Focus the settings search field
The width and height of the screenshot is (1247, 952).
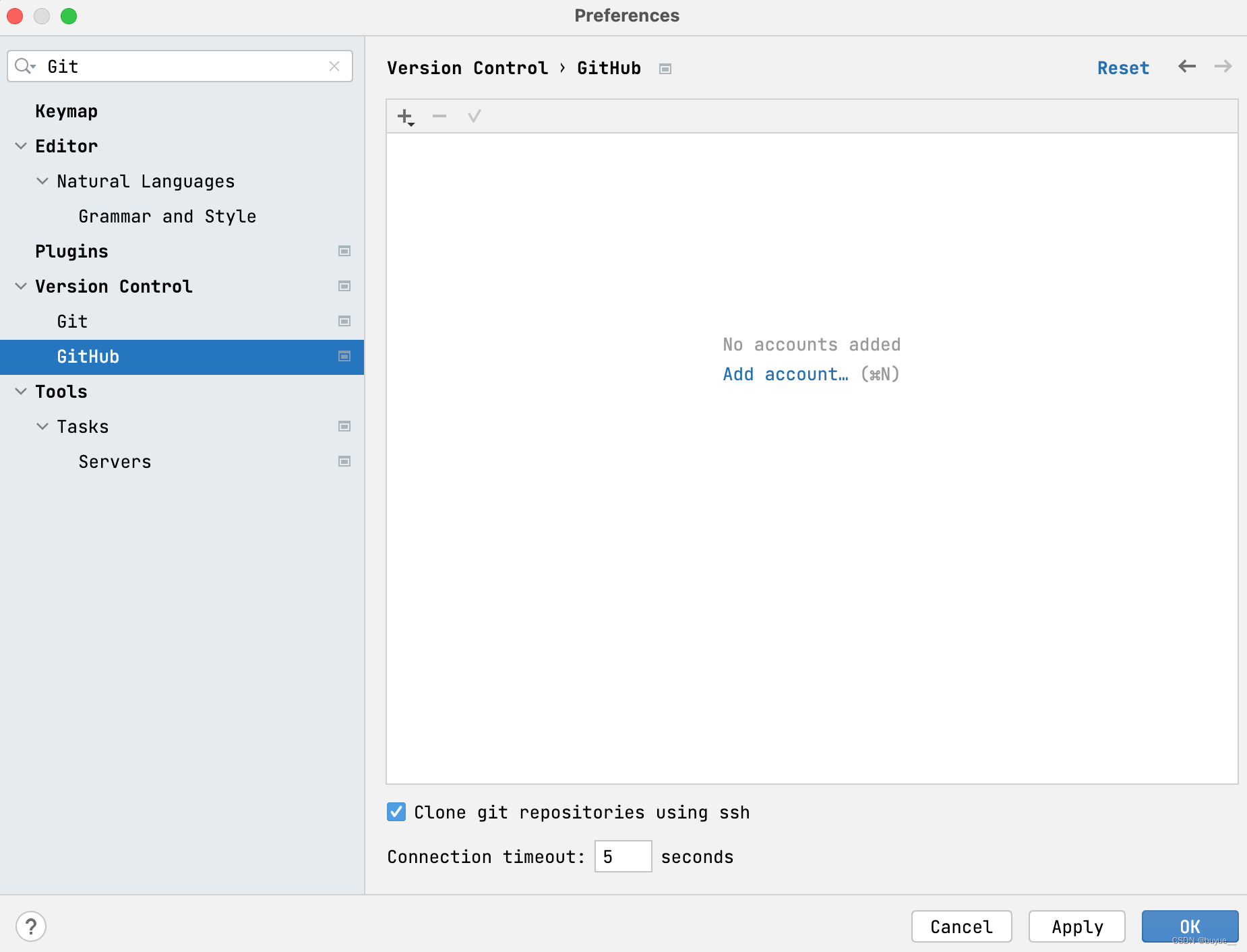click(x=180, y=66)
